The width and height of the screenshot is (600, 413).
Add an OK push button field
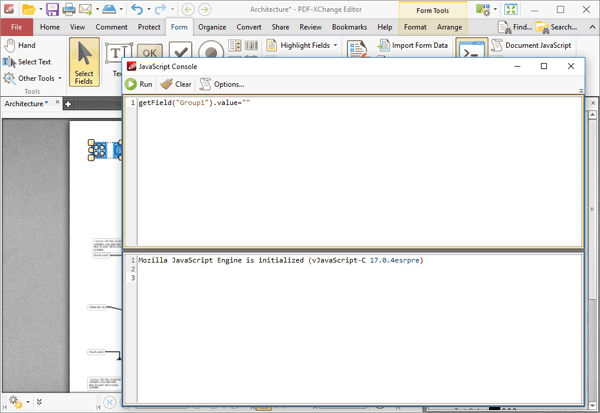point(150,52)
